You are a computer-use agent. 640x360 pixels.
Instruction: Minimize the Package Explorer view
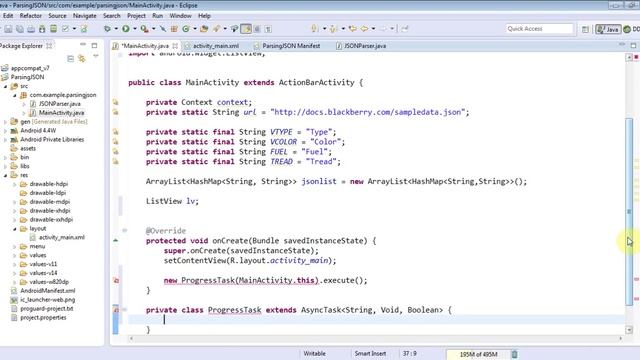[83, 44]
